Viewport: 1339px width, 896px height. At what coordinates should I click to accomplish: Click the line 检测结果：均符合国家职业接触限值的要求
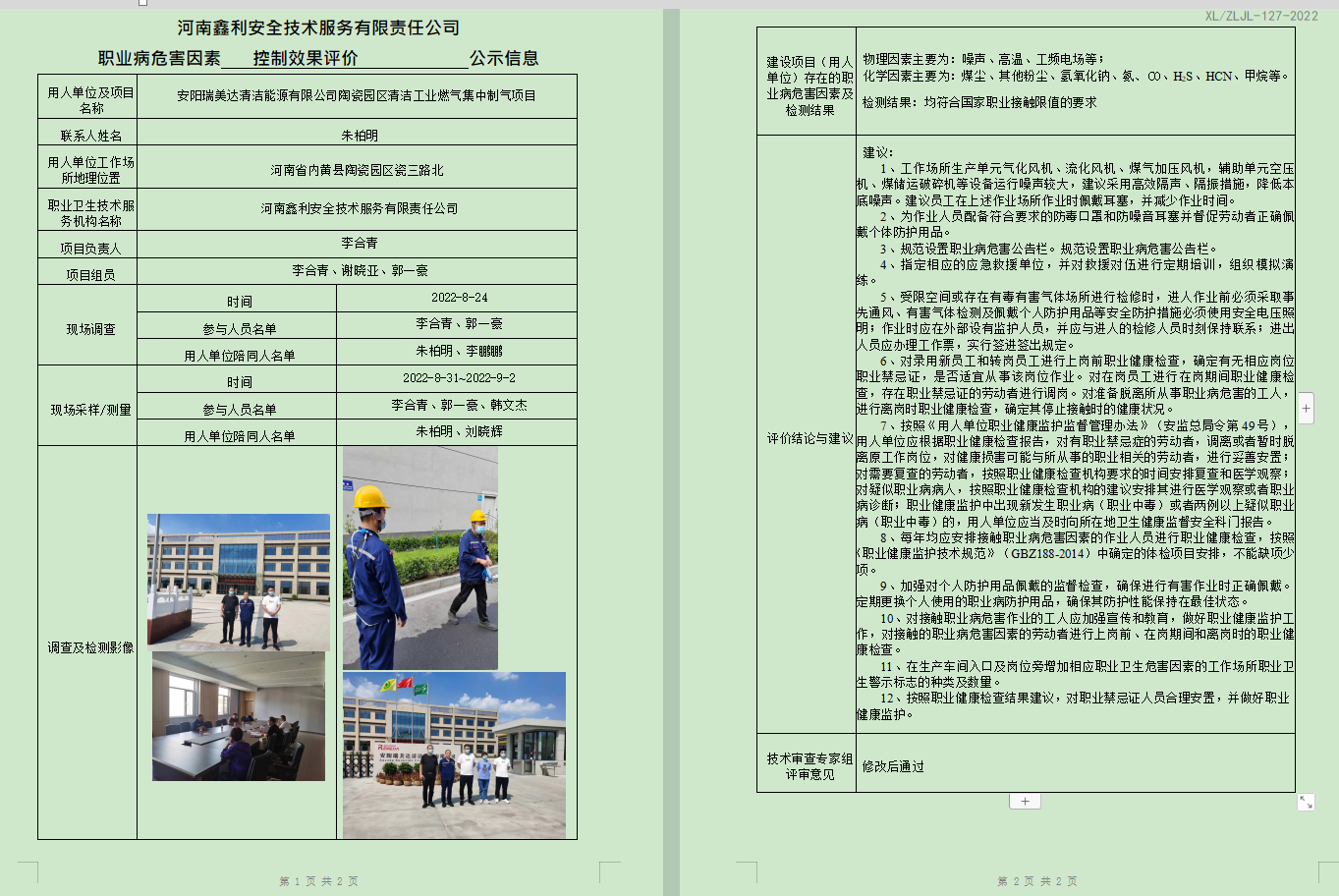pyautogui.click(x=979, y=102)
